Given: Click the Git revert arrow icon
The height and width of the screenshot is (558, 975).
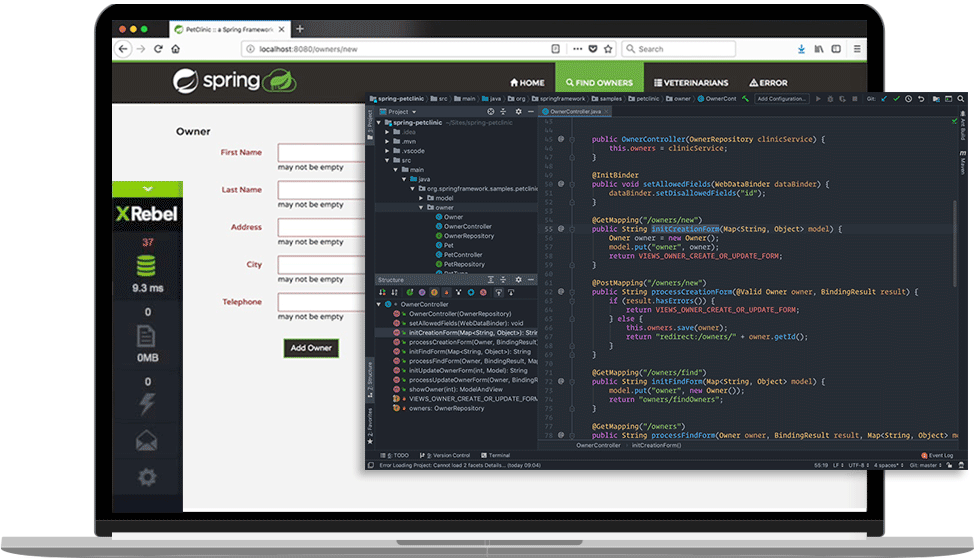Looking at the screenshot, I should pos(921,99).
